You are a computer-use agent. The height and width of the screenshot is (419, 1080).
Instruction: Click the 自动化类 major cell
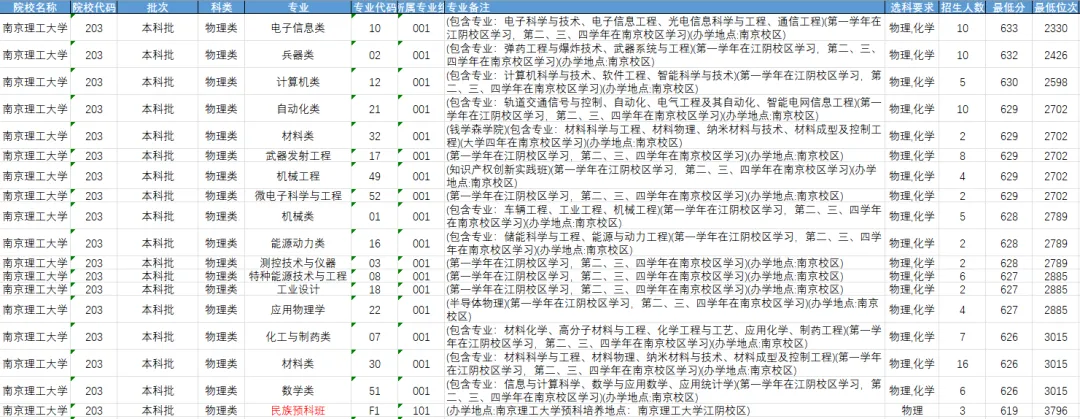pos(298,109)
